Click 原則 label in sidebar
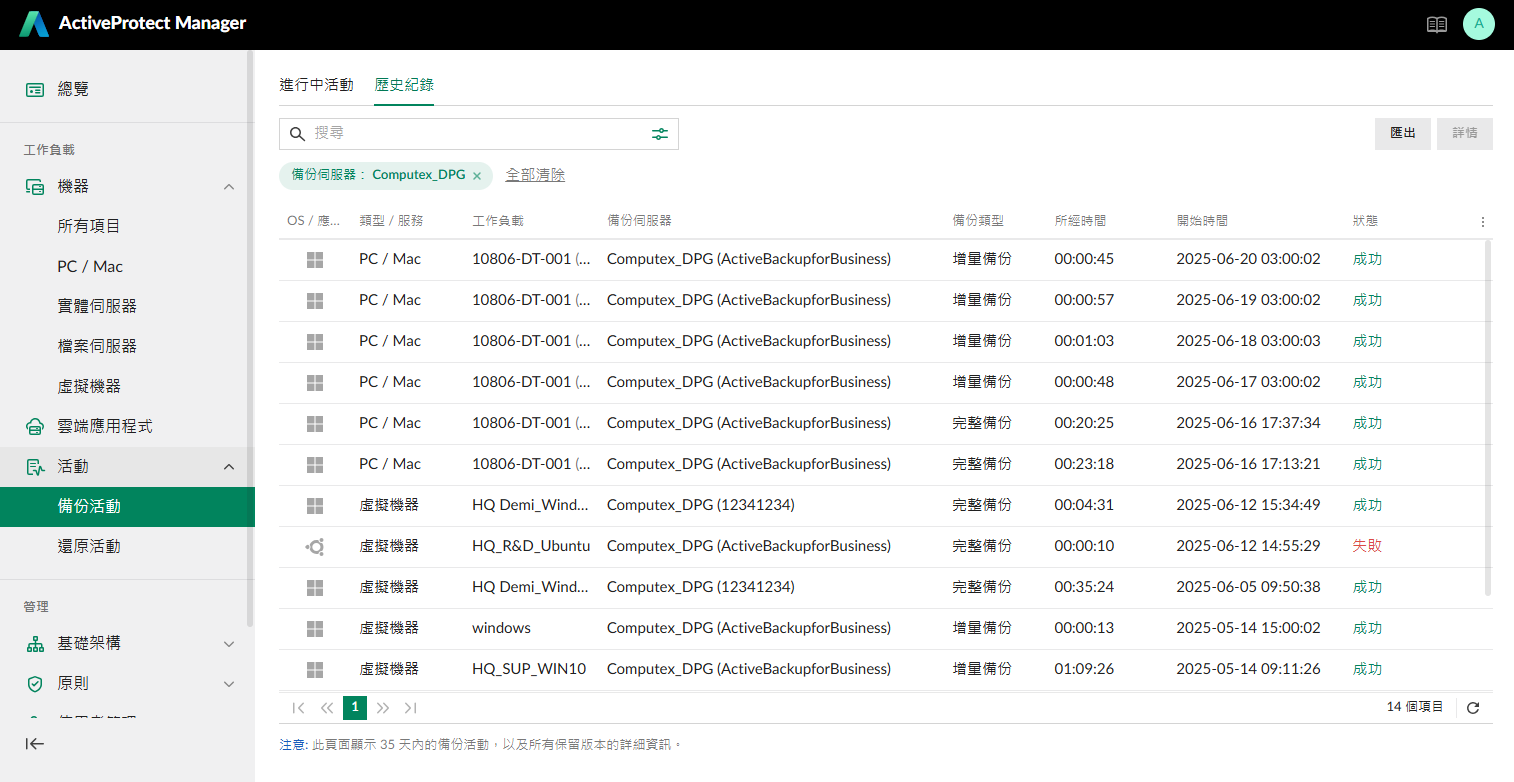 tap(73, 684)
